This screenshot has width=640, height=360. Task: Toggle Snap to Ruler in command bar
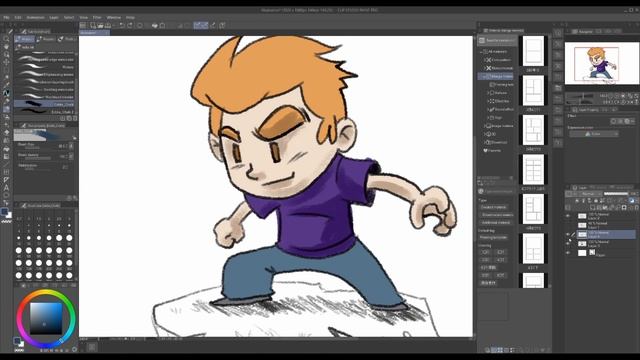click(198, 25)
